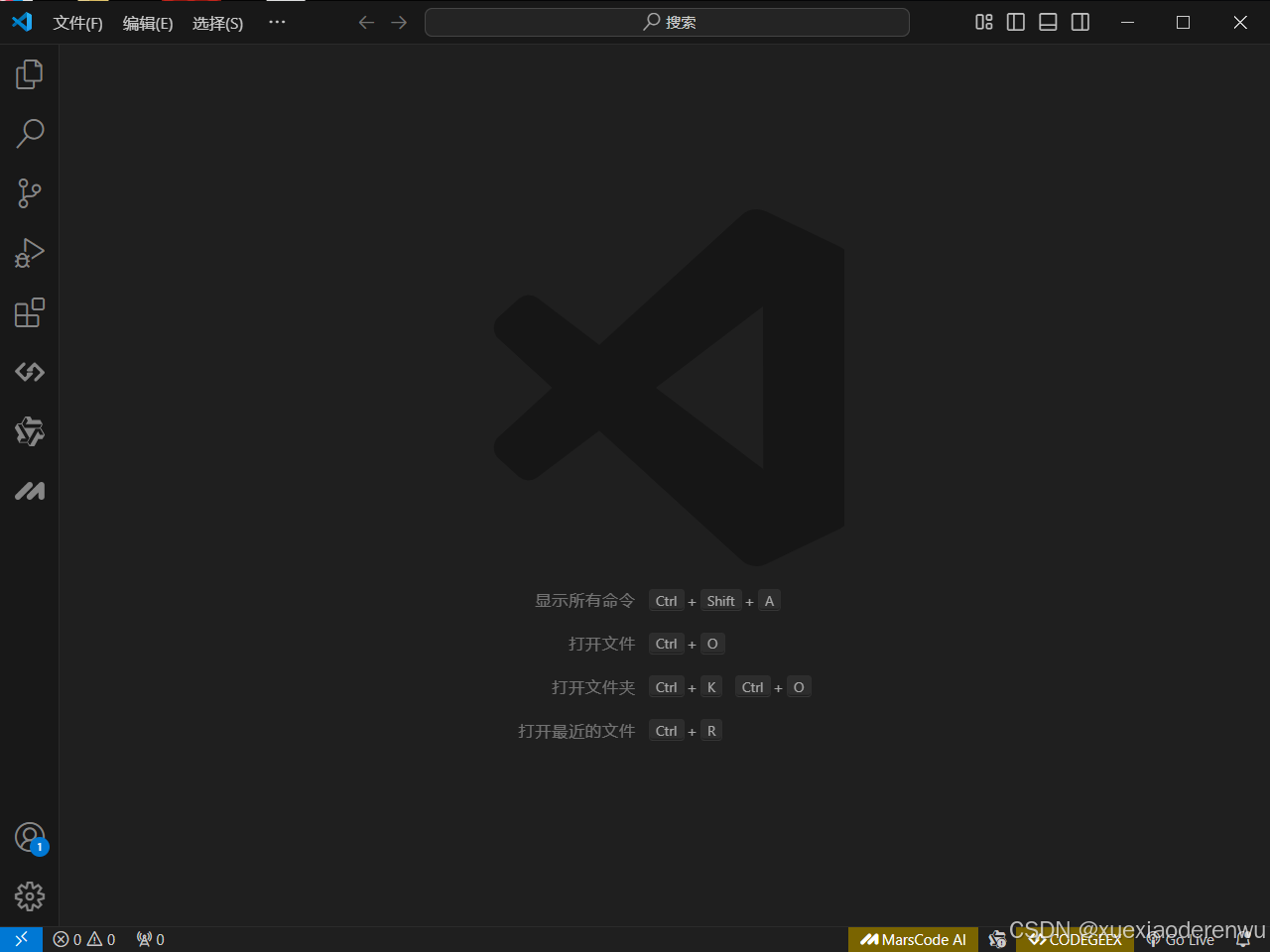Screen dimensions: 1270x952
Task: Open the Source Control view
Action: click(x=30, y=193)
